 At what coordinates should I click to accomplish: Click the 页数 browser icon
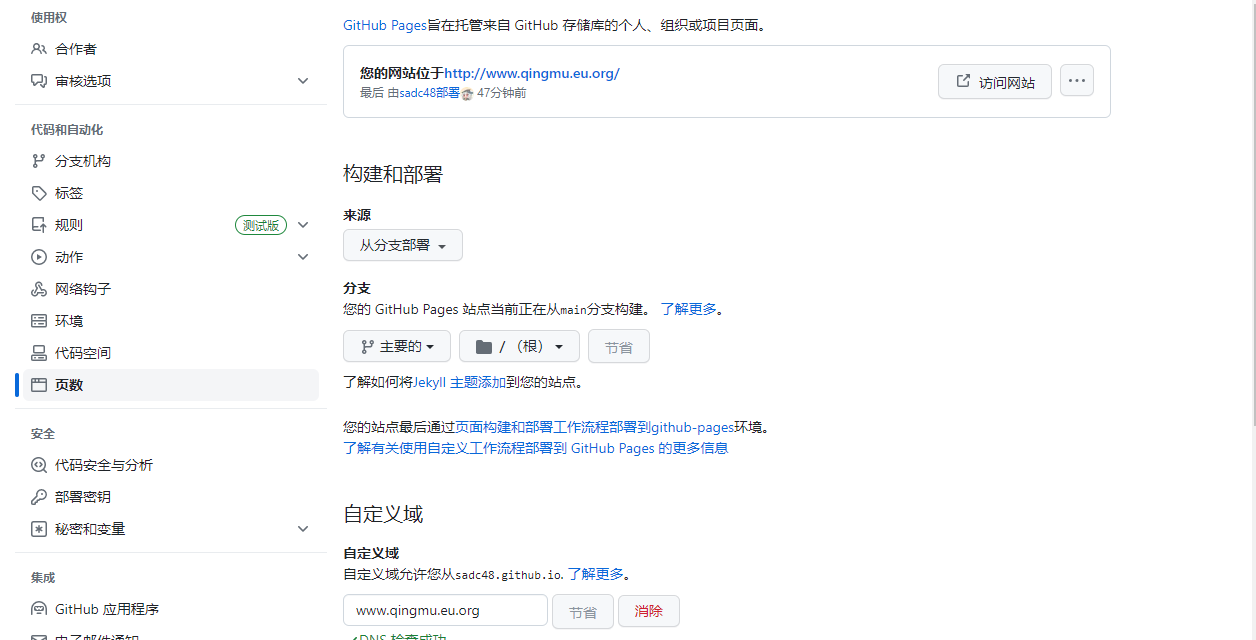click(x=39, y=385)
